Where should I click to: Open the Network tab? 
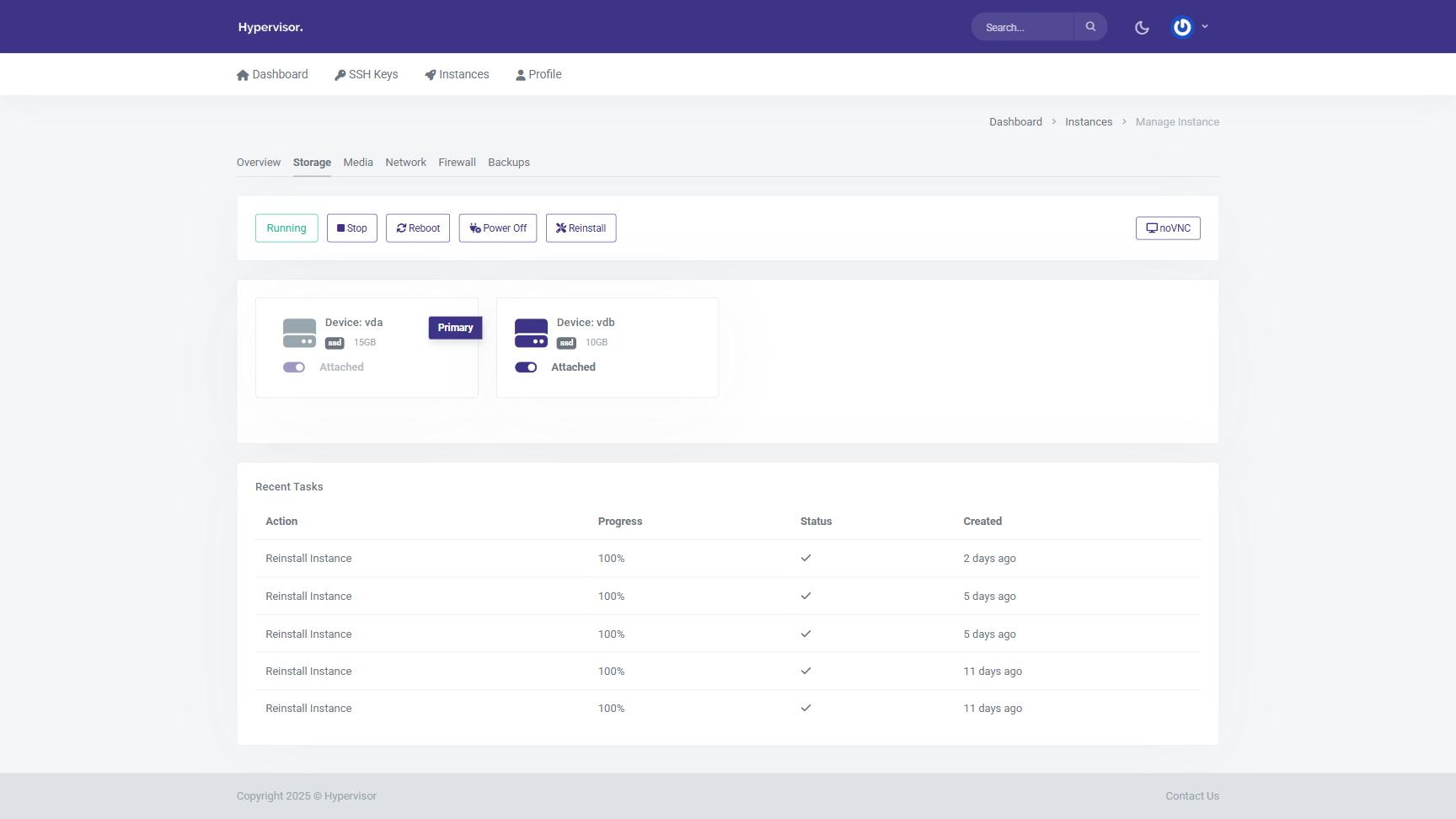pos(406,163)
